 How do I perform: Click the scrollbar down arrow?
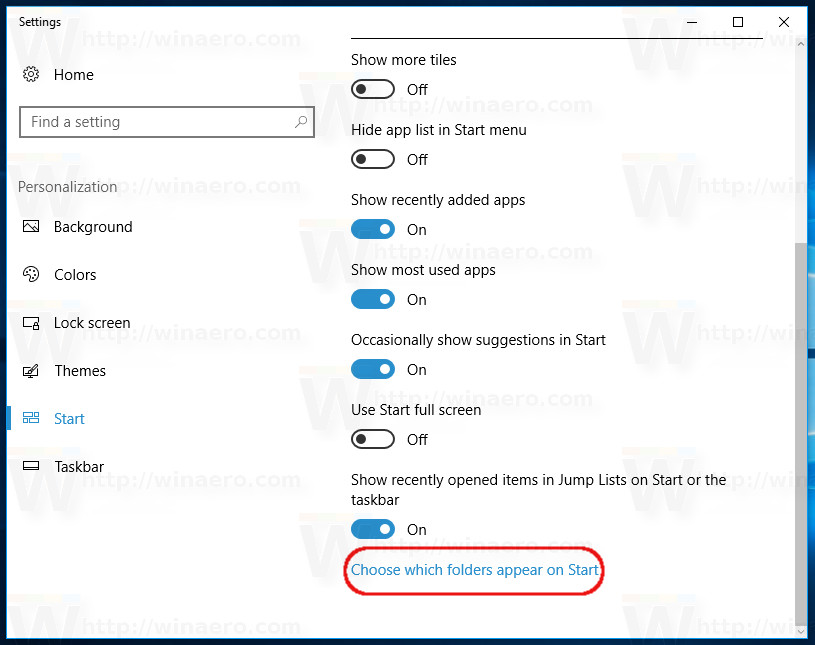point(803,633)
